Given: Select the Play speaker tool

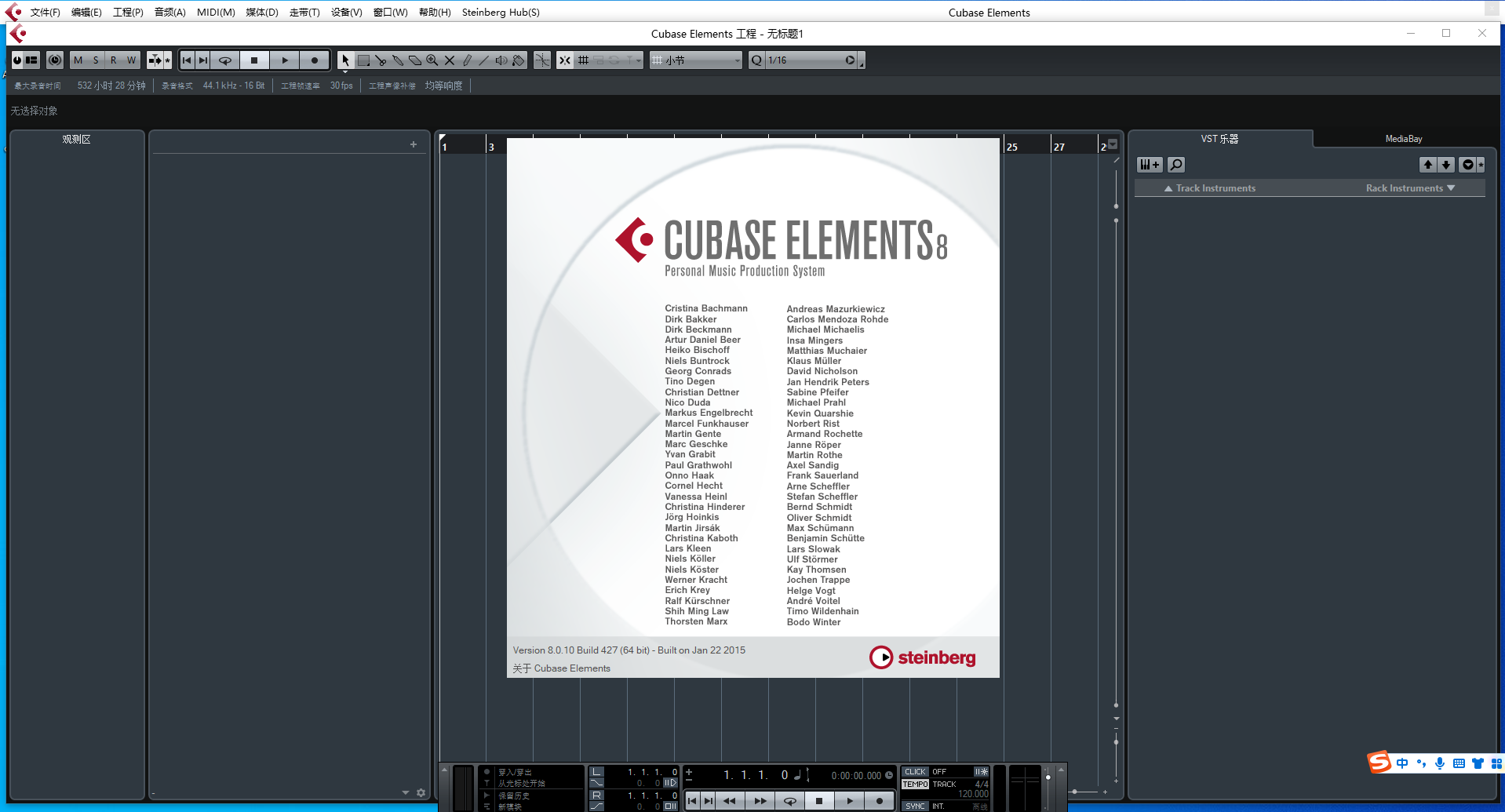Looking at the screenshot, I should (x=501, y=60).
